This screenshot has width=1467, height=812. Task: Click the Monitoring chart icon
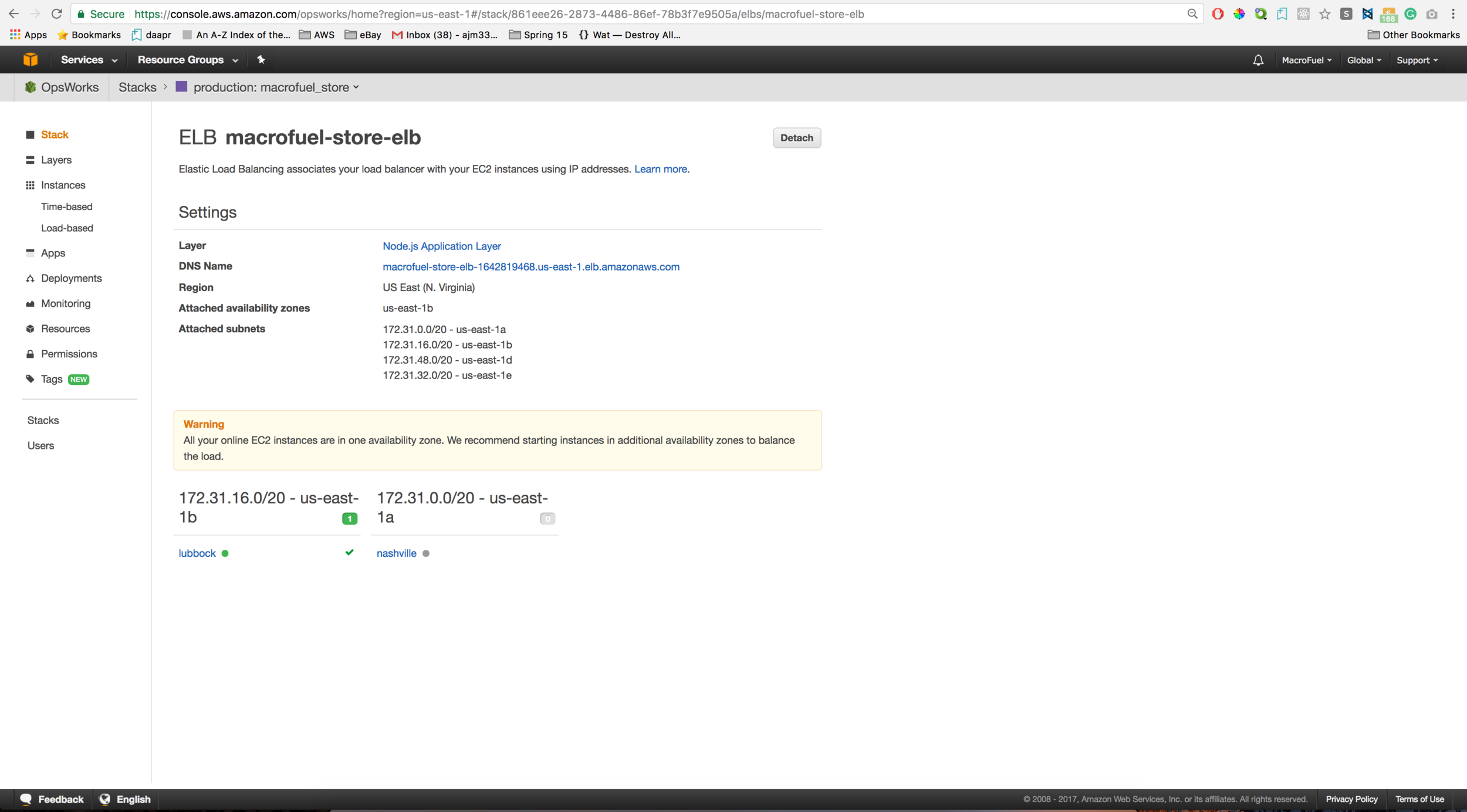30,304
